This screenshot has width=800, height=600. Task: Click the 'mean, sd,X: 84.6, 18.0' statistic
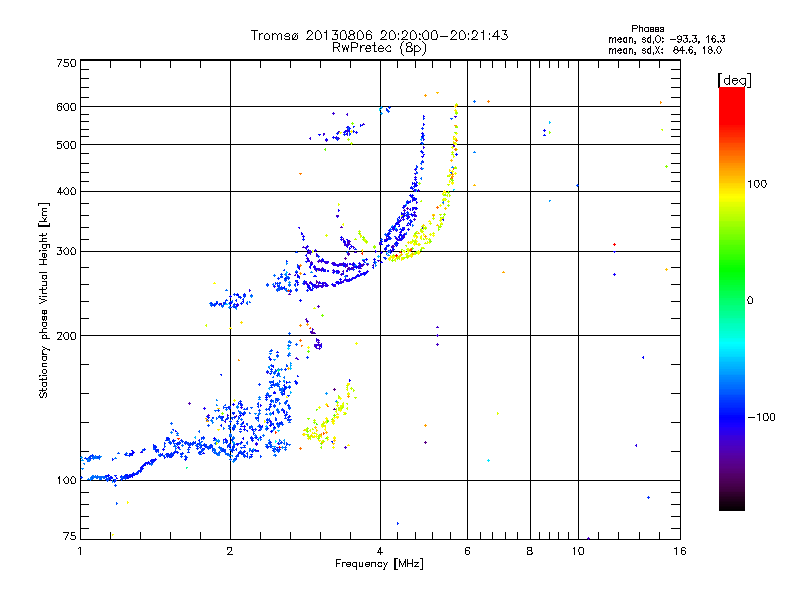click(x=665, y=50)
